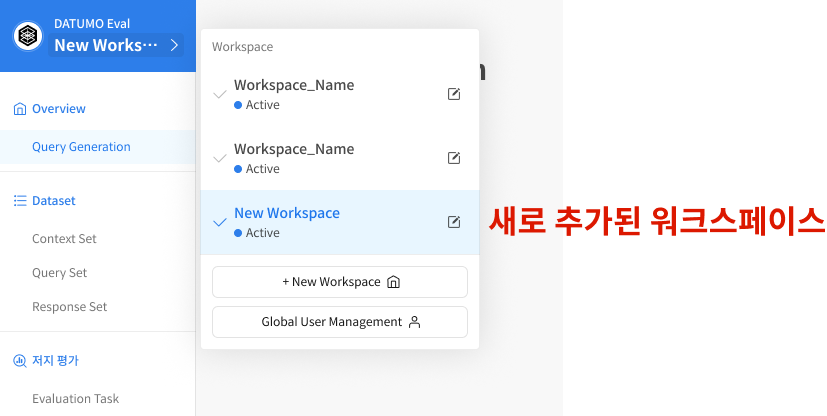Select Evaluation Task in sidebar
The width and height of the screenshot is (827, 416).
75,399
